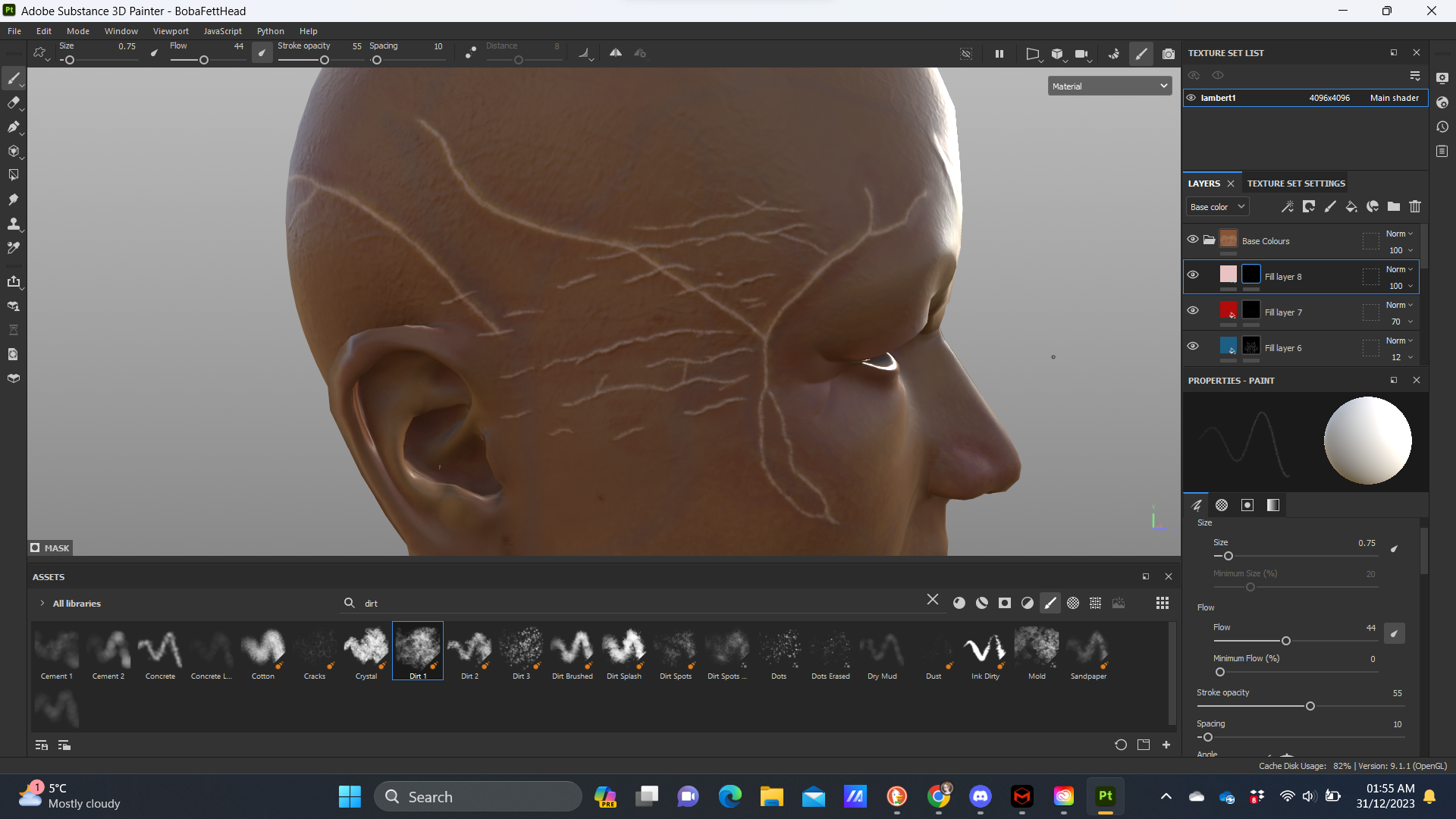Image resolution: width=1456 pixels, height=819 pixels.
Task: Hide the Base Colours folder layer
Action: pos(1193,240)
